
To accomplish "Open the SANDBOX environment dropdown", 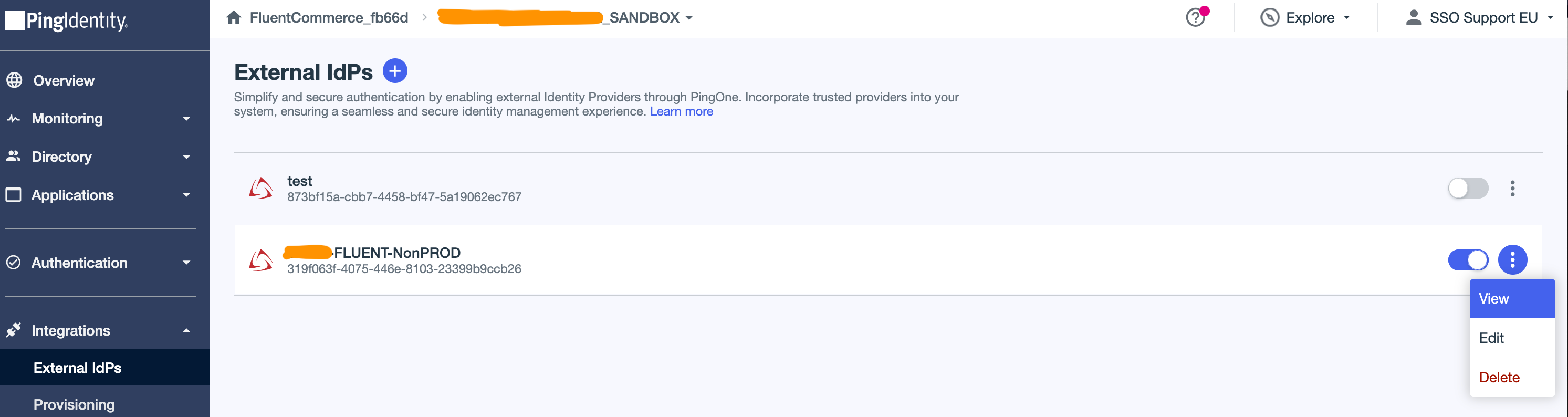I will [x=689, y=18].
